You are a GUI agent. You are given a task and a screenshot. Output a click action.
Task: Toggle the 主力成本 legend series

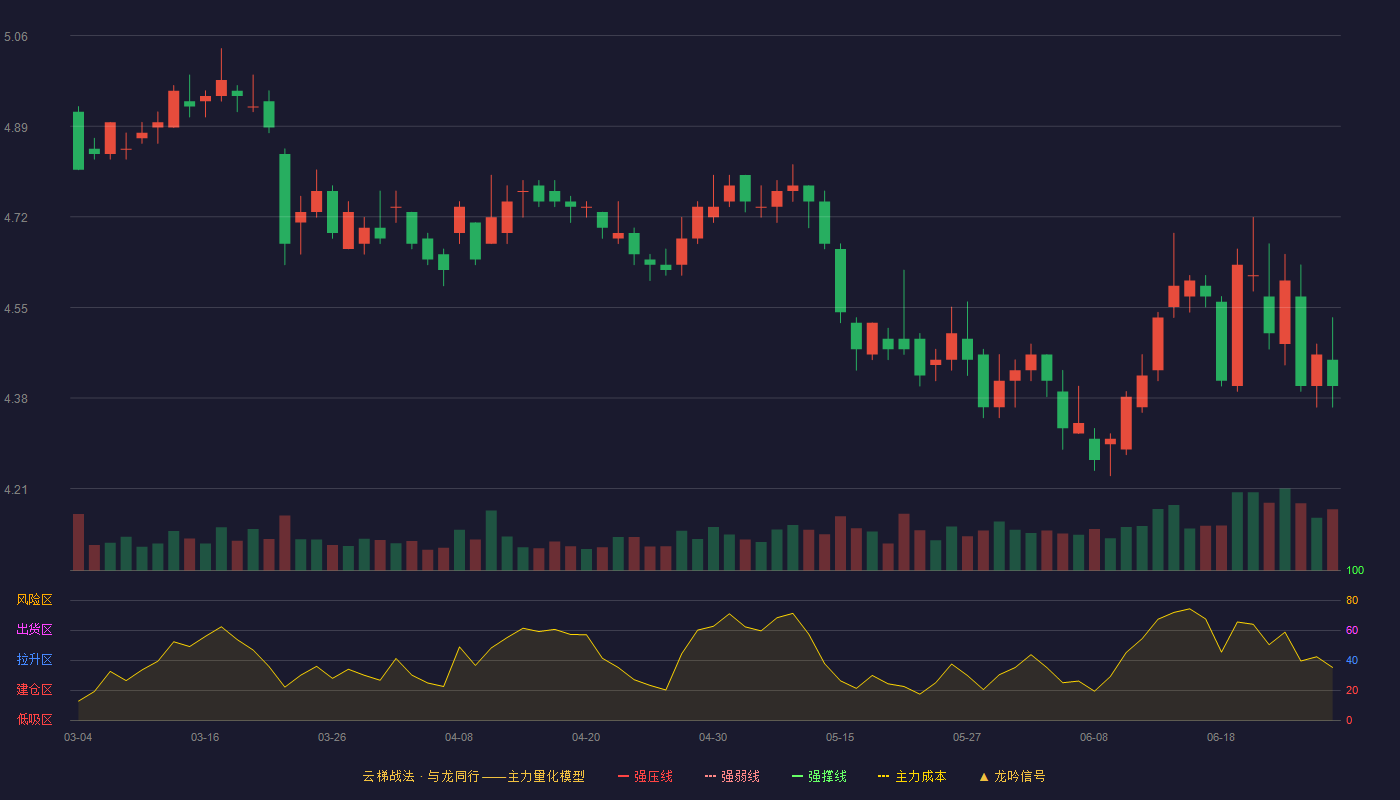[x=912, y=776]
